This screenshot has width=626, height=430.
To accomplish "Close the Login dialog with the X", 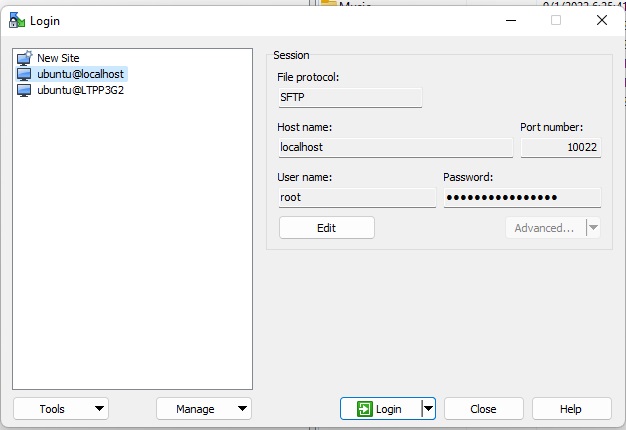I will tap(602, 20).
